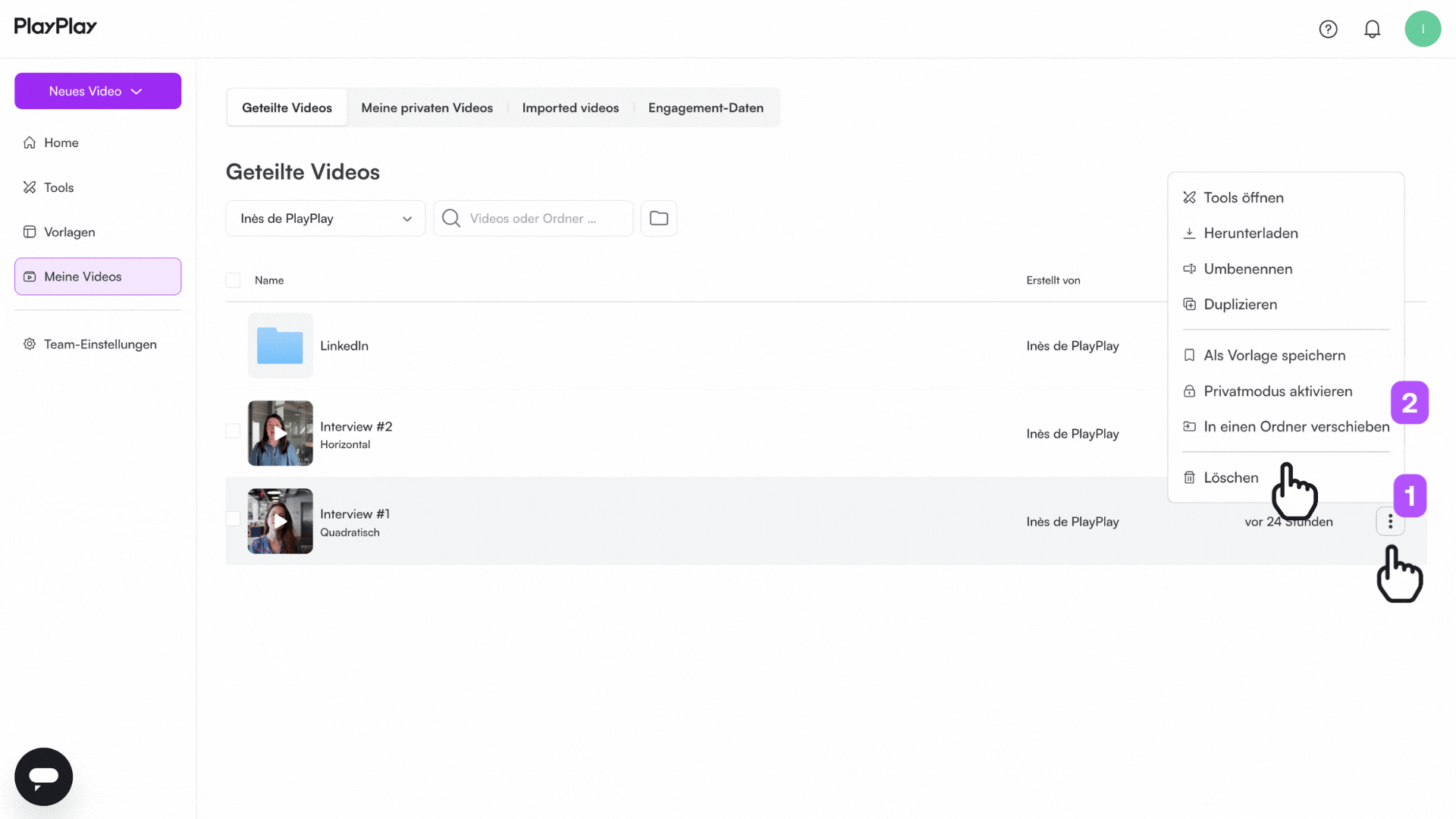This screenshot has height=819, width=1456.
Task: Go to Tools in sidebar
Action: click(98, 187)
